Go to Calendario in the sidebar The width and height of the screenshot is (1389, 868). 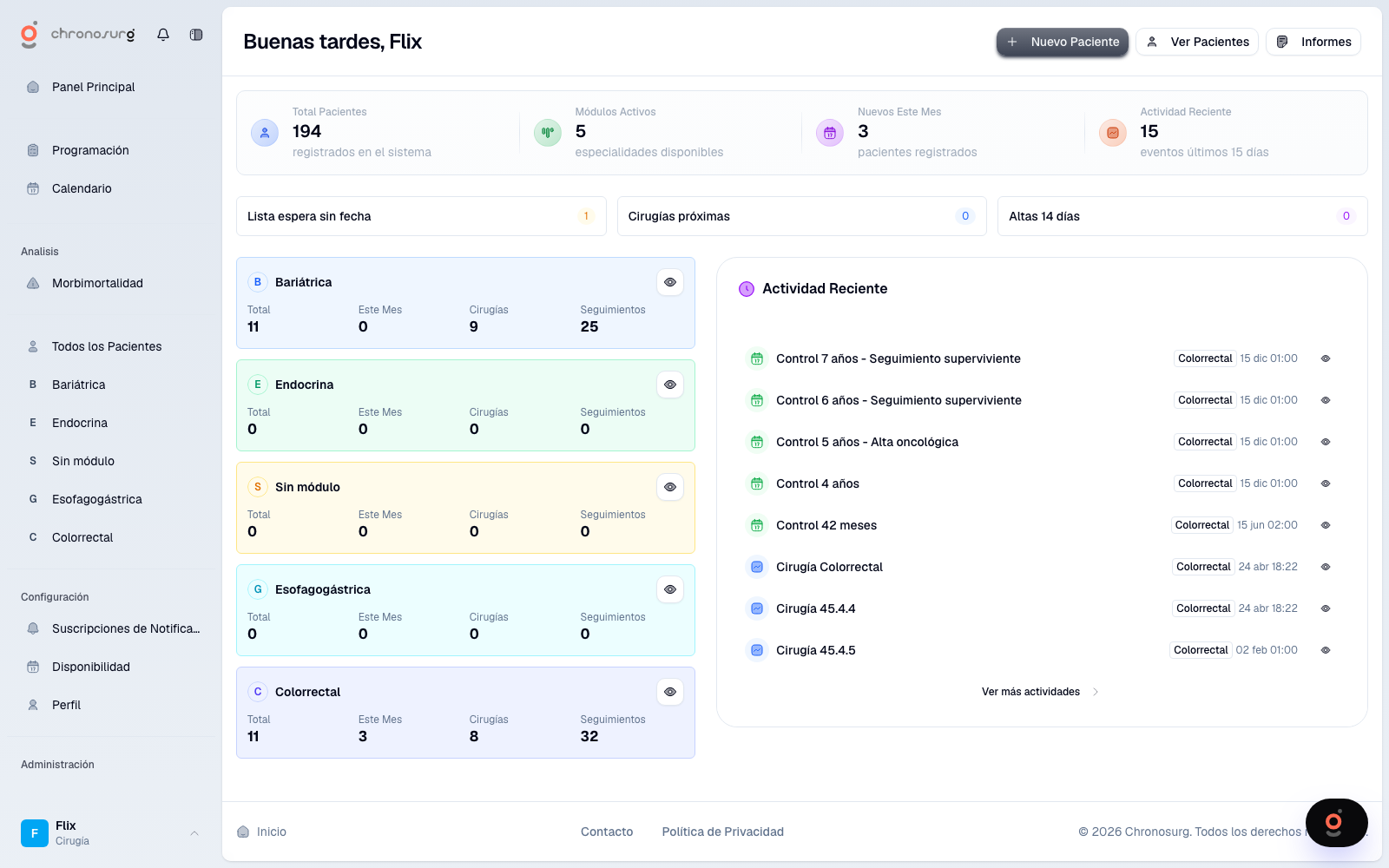82,188
